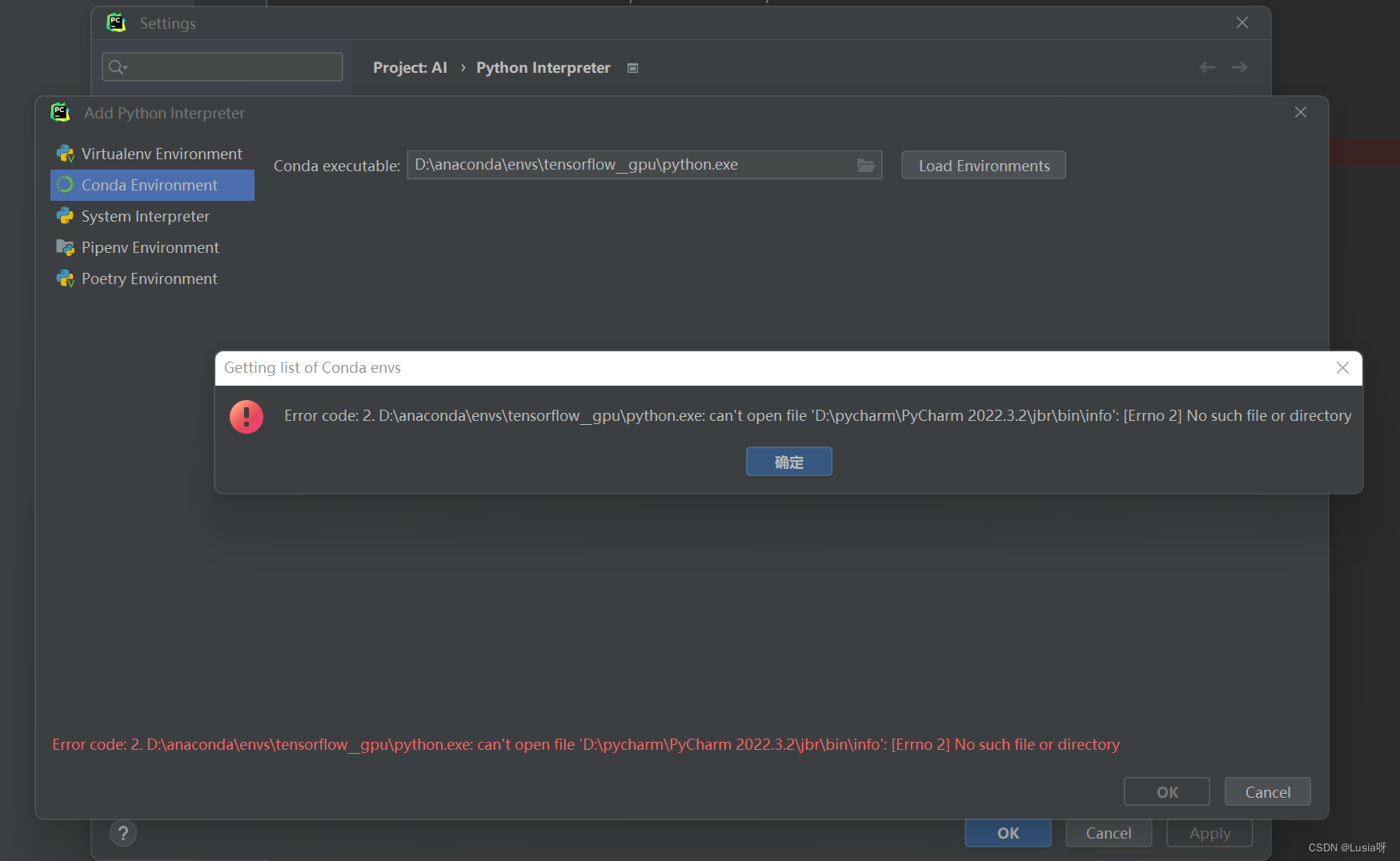Click Cancel in Add Python Interpreter dialog

coord(1268,792)
